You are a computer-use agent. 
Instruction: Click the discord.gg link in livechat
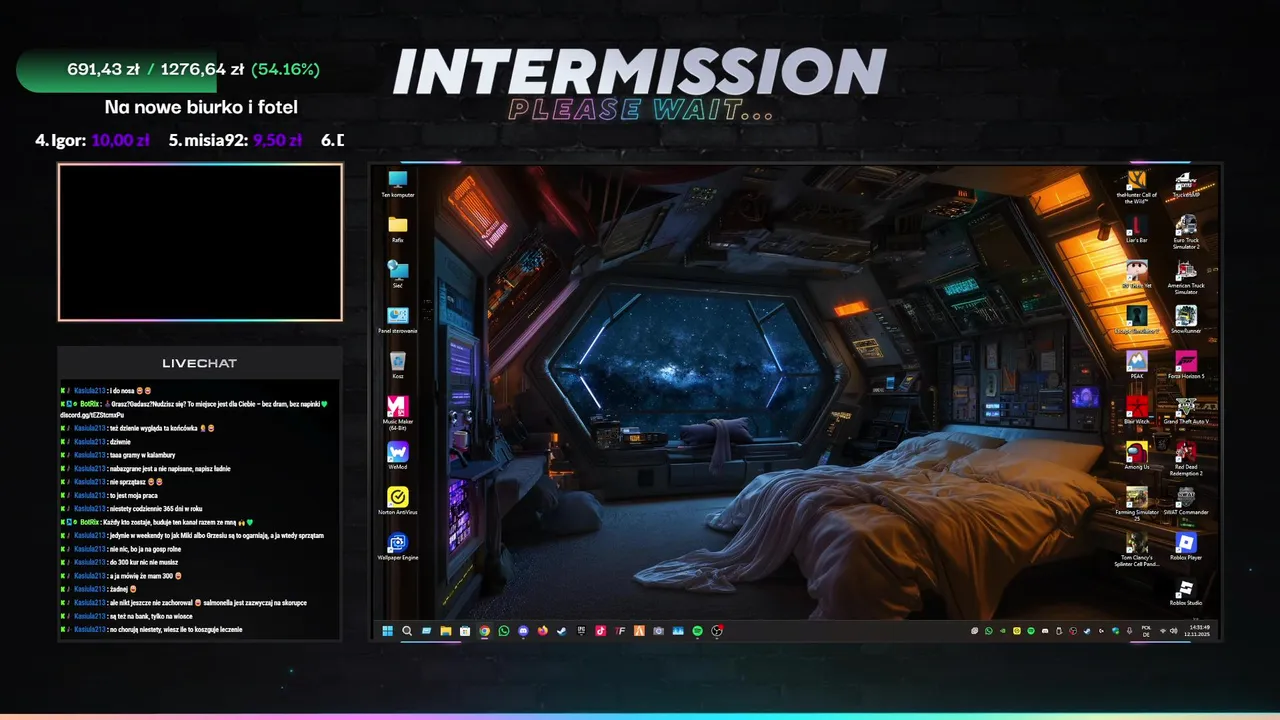[92, 414]
